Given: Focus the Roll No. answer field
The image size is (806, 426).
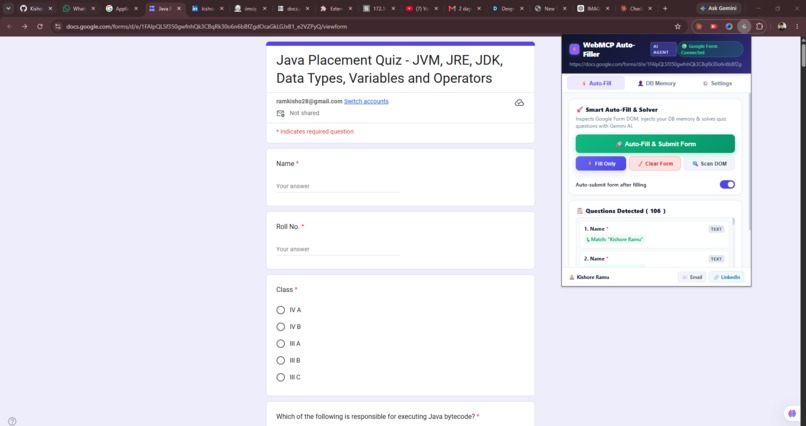Looking at the screenshot, I should [x=338, y=249].
